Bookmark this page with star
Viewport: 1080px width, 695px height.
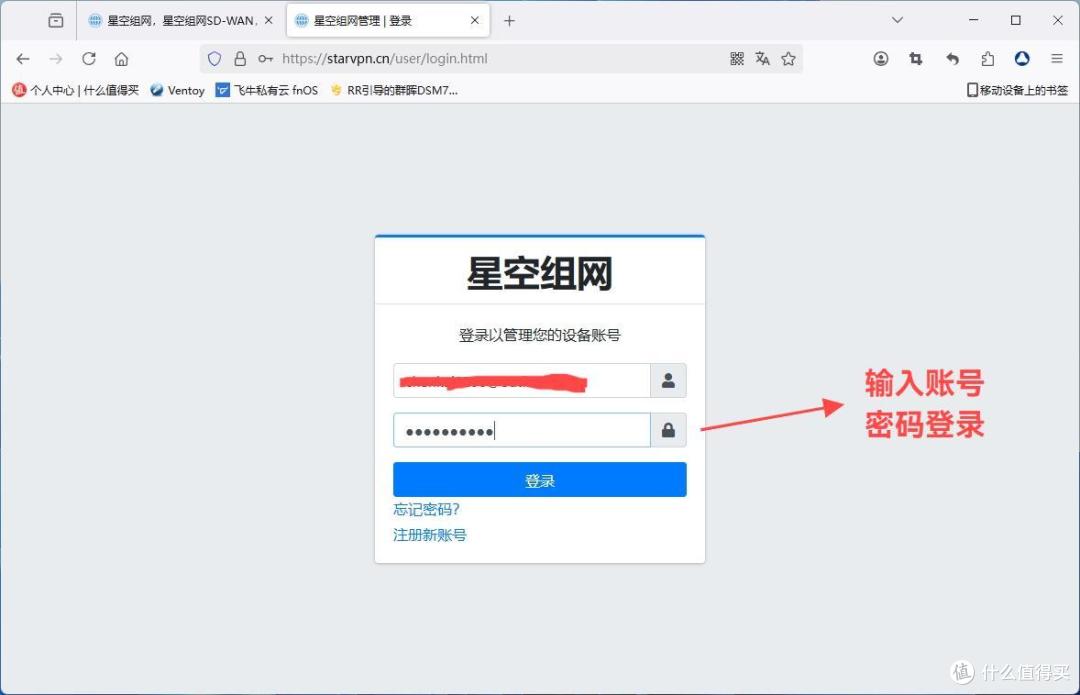tap(789, 59)
